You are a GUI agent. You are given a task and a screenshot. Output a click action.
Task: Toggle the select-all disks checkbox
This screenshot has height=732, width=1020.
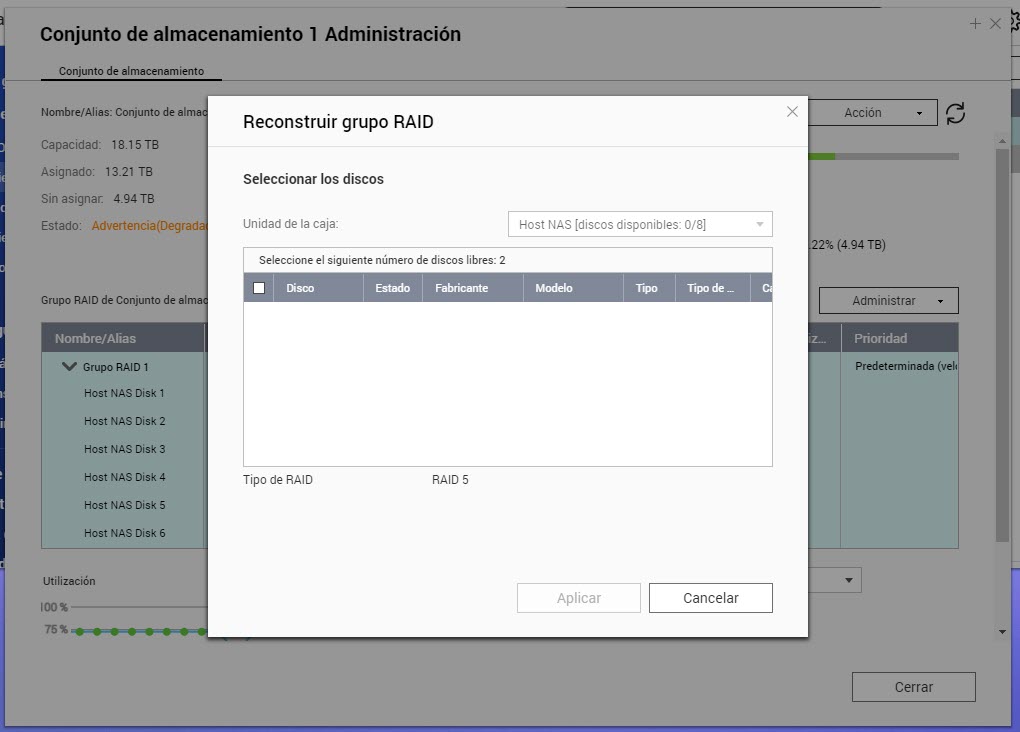259,288
